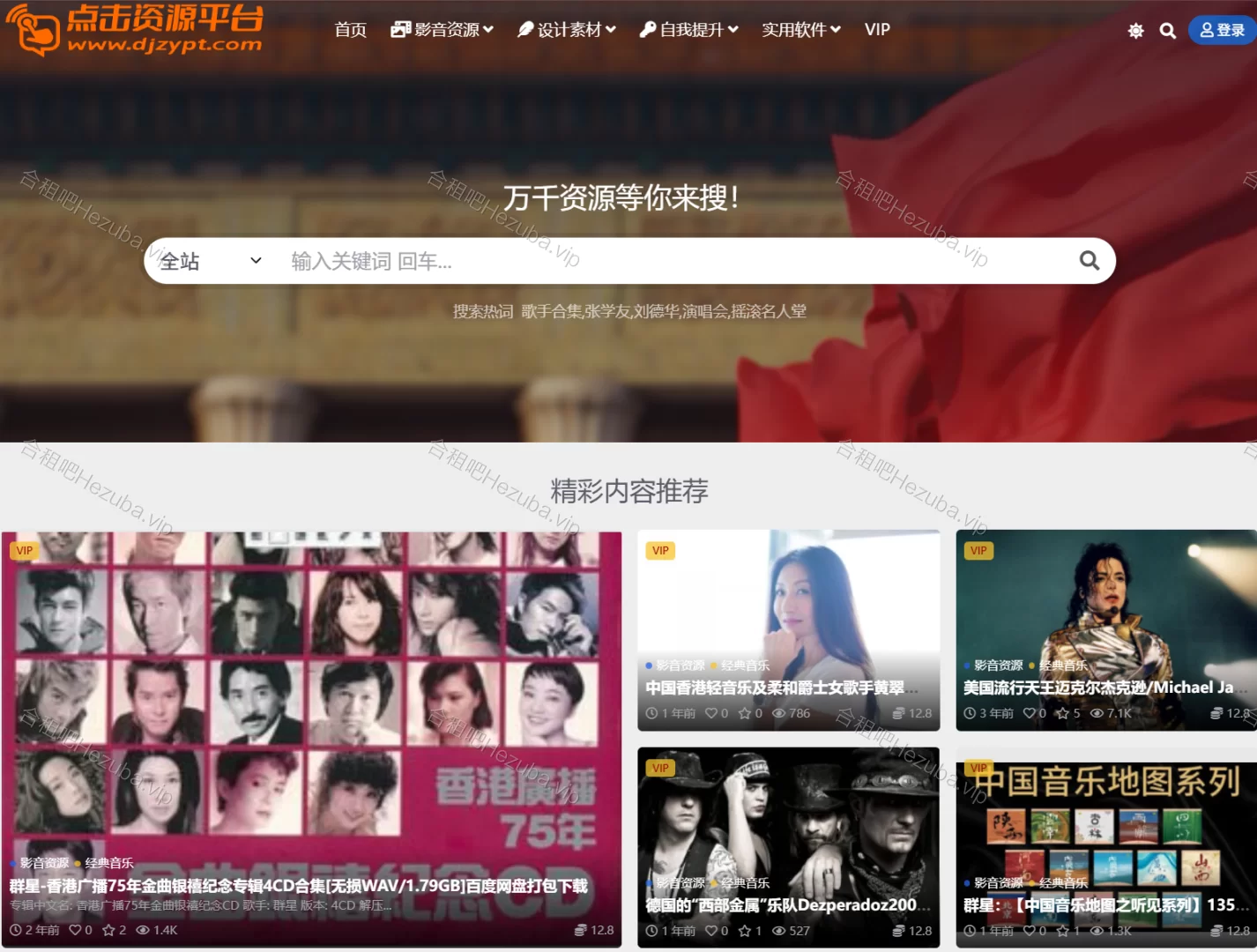Open search via header magnifier icon
The height and width of the screenshot is (952, 1257).
(1167, 31)
